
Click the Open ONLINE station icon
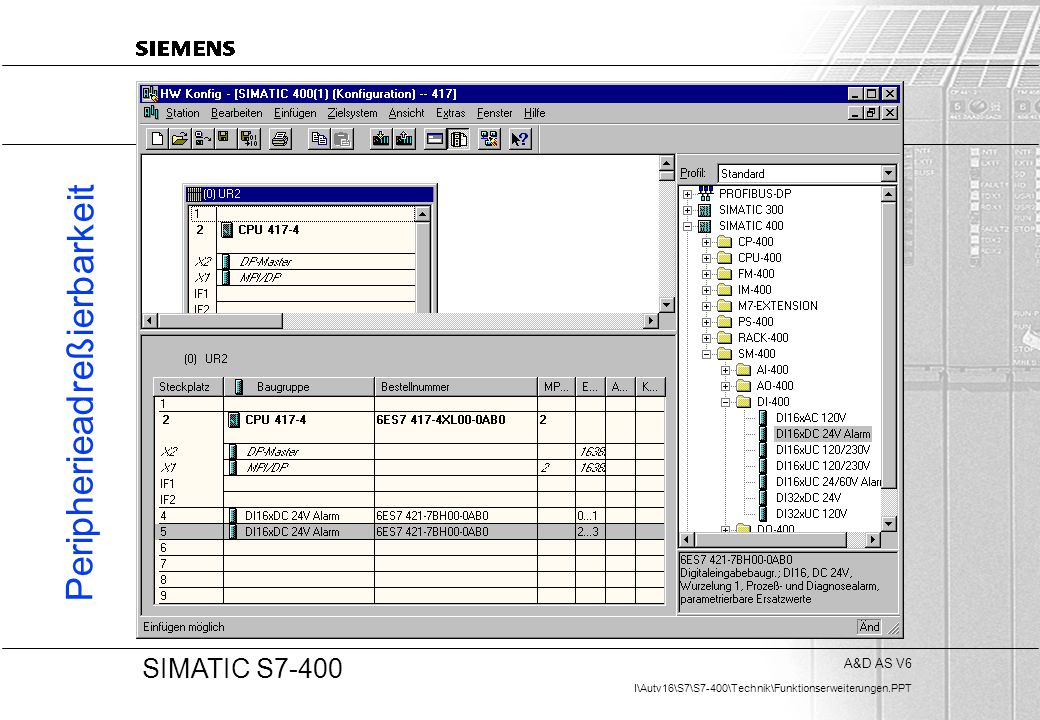(202, 139)
